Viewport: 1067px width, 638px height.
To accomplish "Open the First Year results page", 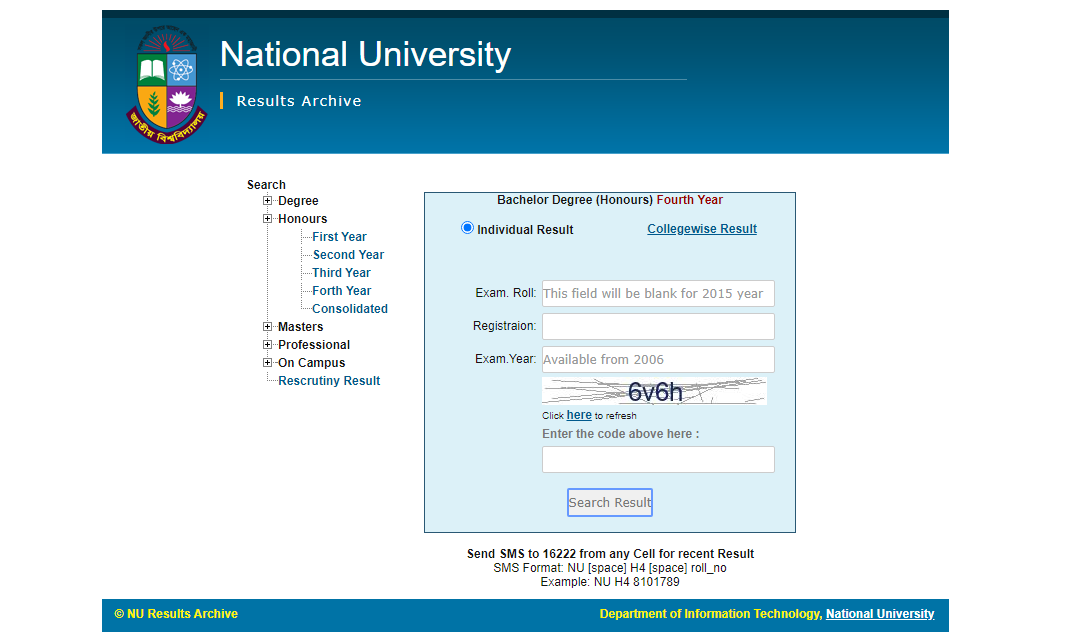I will [x=339, y=237].
